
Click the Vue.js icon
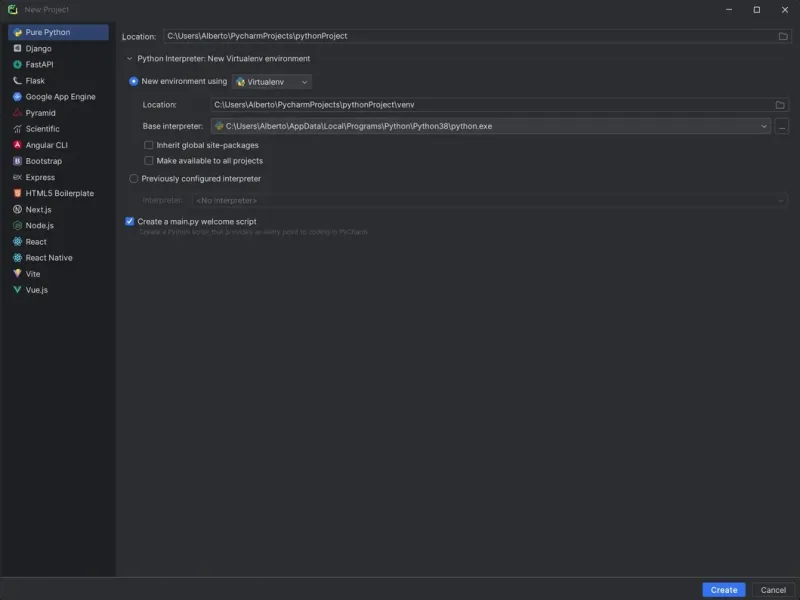(x=17, y=289)
